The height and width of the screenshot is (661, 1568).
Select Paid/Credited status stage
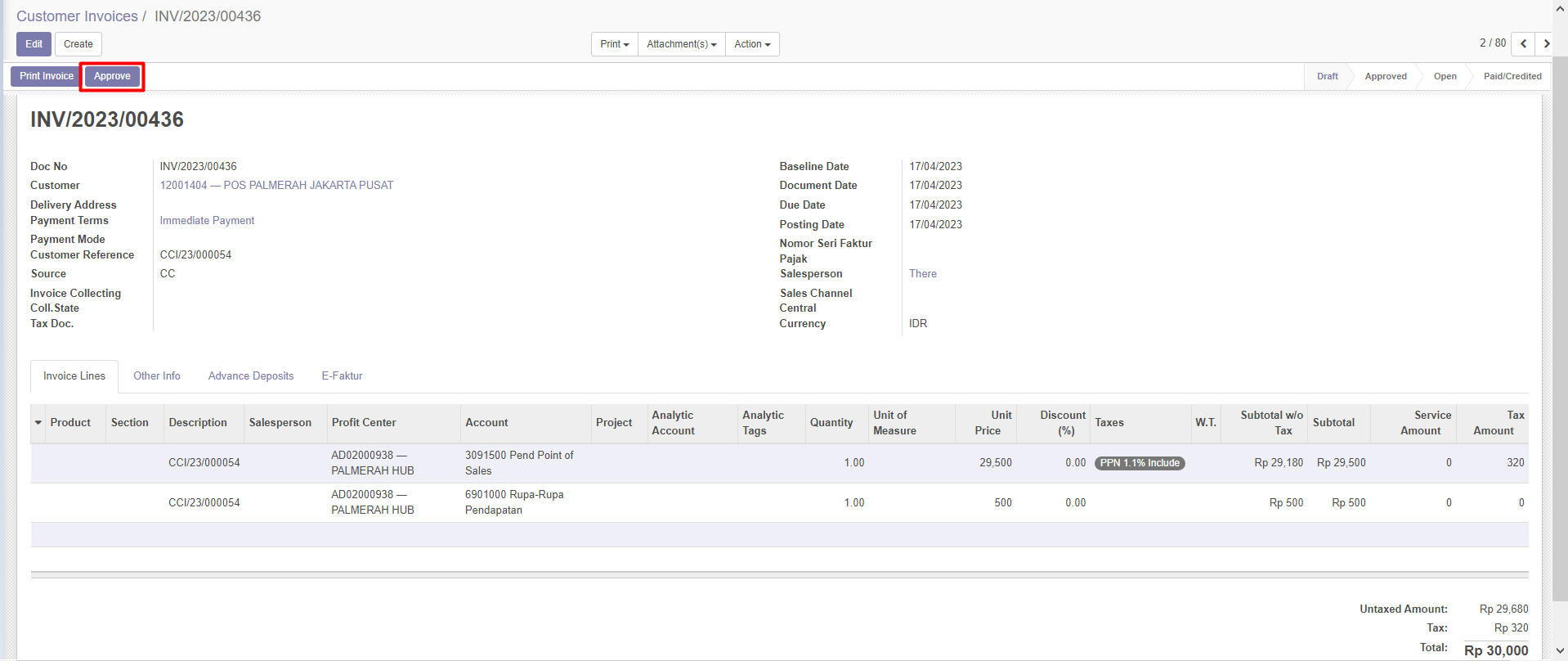tap(1512, 76)
